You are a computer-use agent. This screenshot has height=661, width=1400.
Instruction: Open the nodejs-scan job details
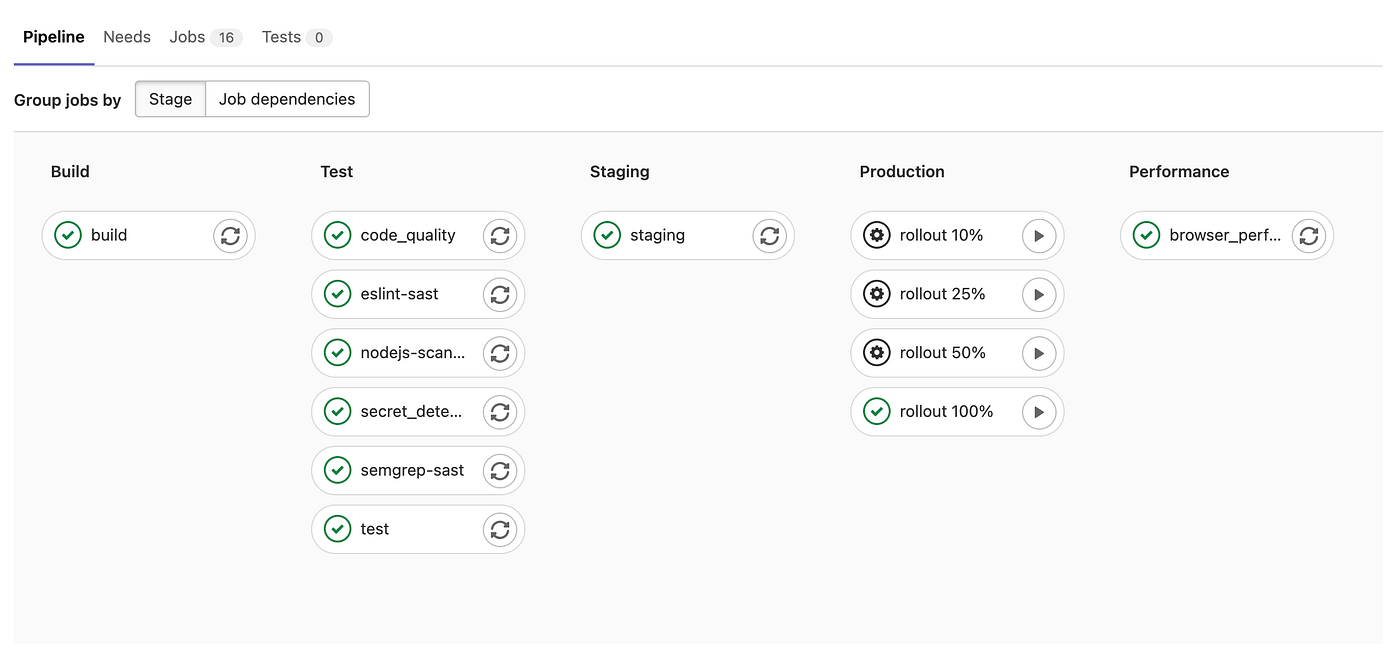point(410,352)
